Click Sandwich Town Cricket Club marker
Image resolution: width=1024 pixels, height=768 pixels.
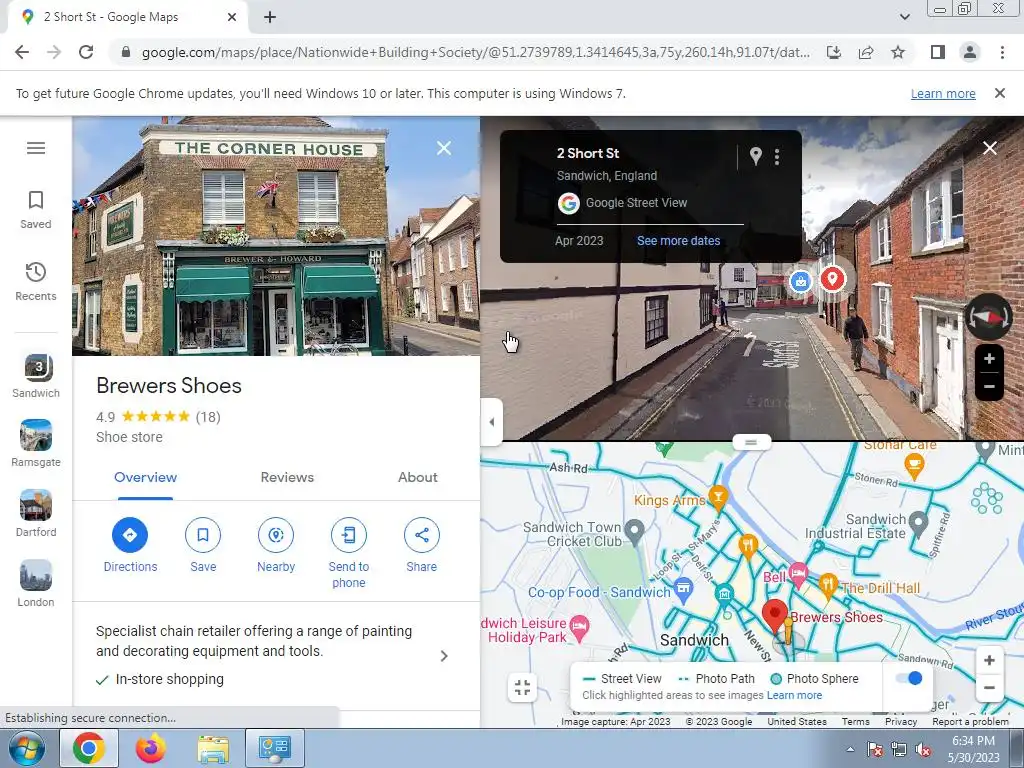click(x=635, y=532)
